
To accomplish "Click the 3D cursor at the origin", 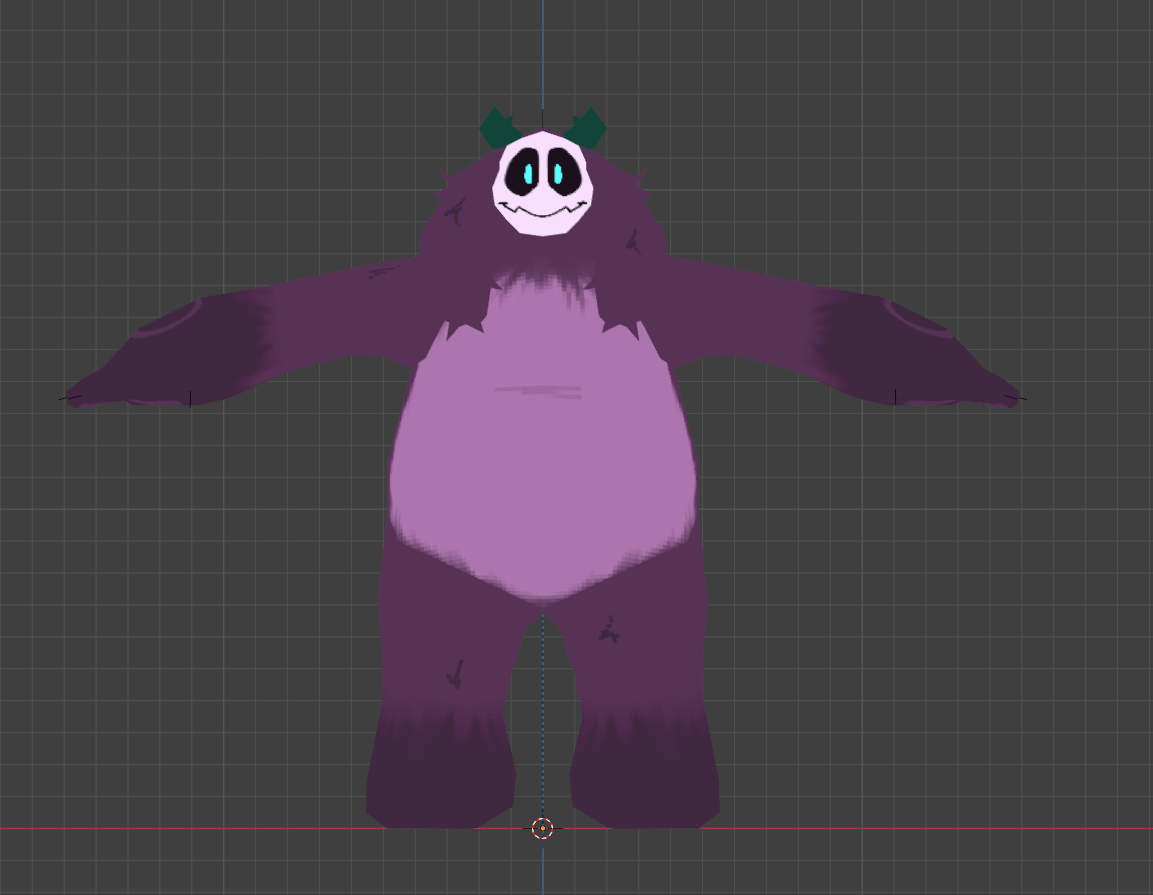I will coord(543,828).
